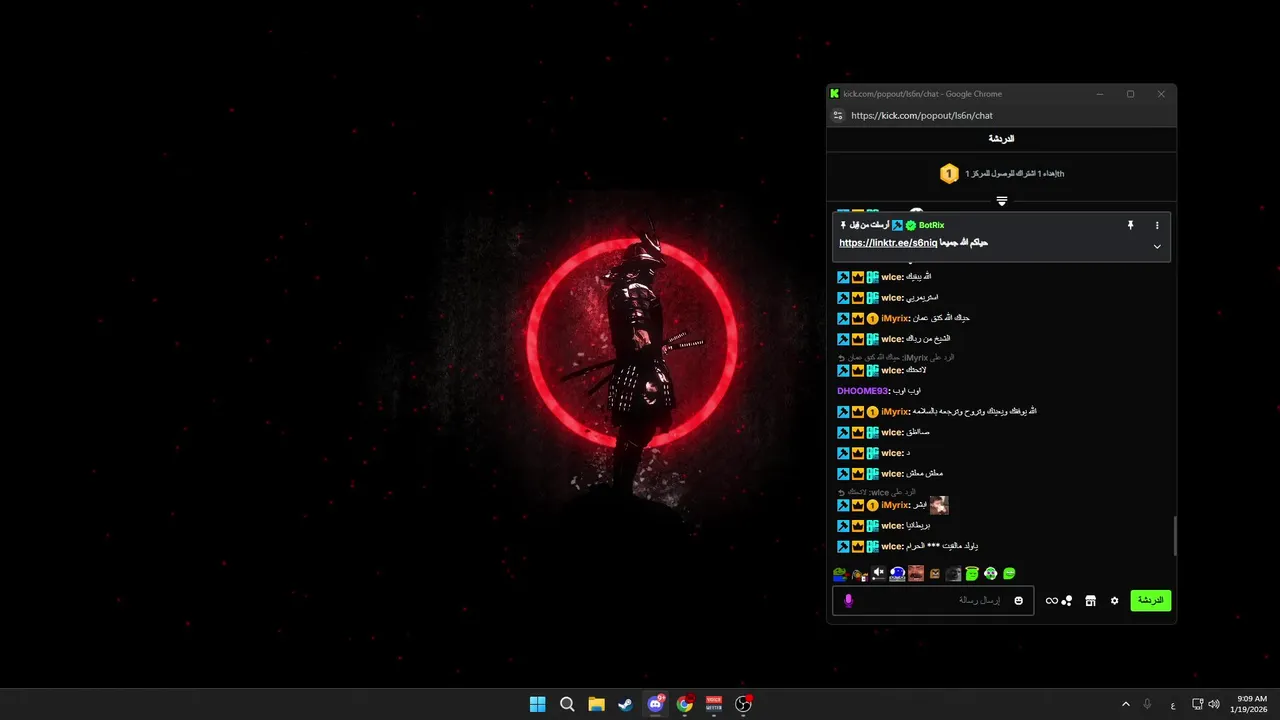
Task: Click wlce username beside بريطانيا message
Action: [891, 526]
